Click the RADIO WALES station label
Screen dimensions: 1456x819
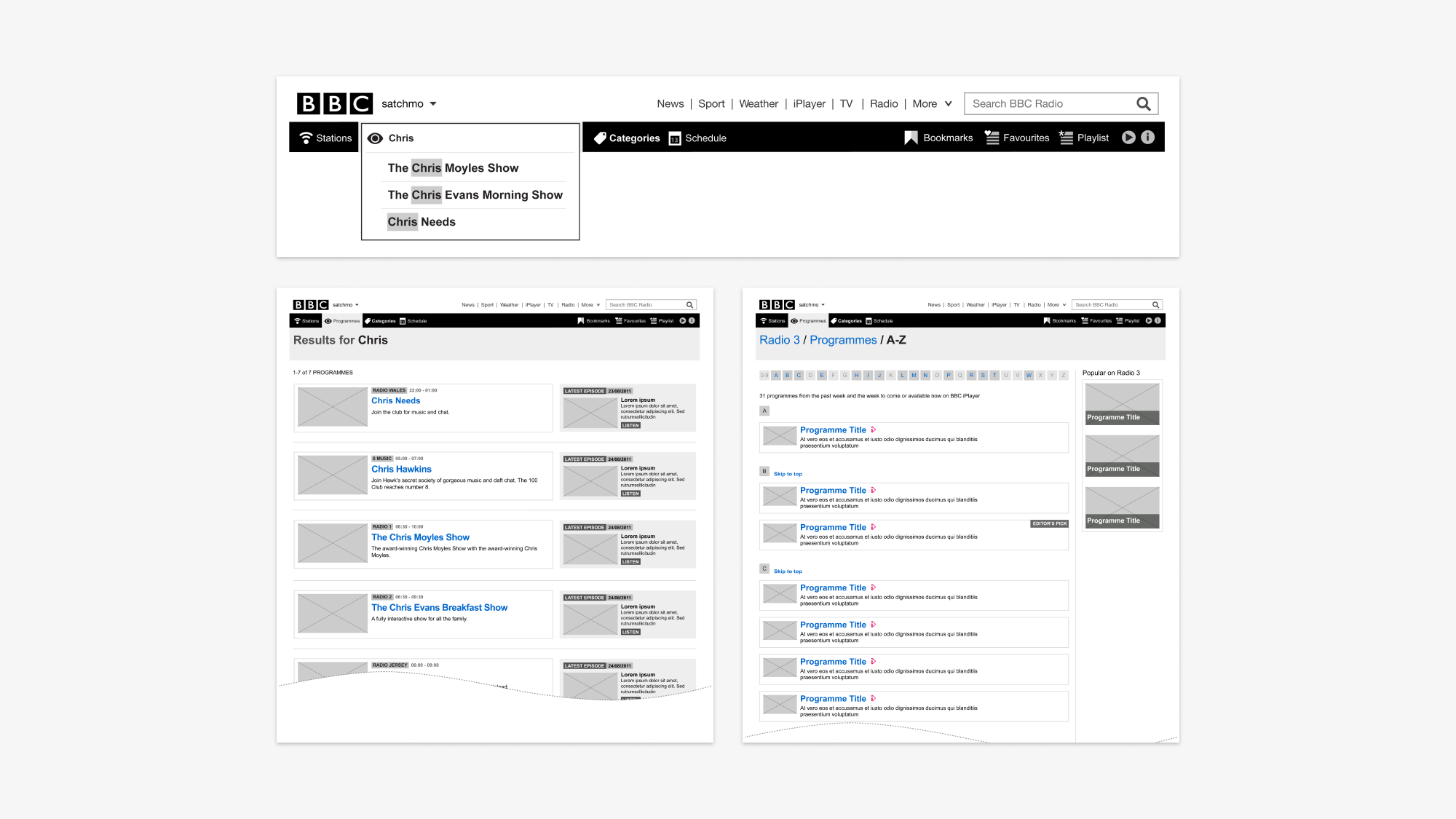389,390
